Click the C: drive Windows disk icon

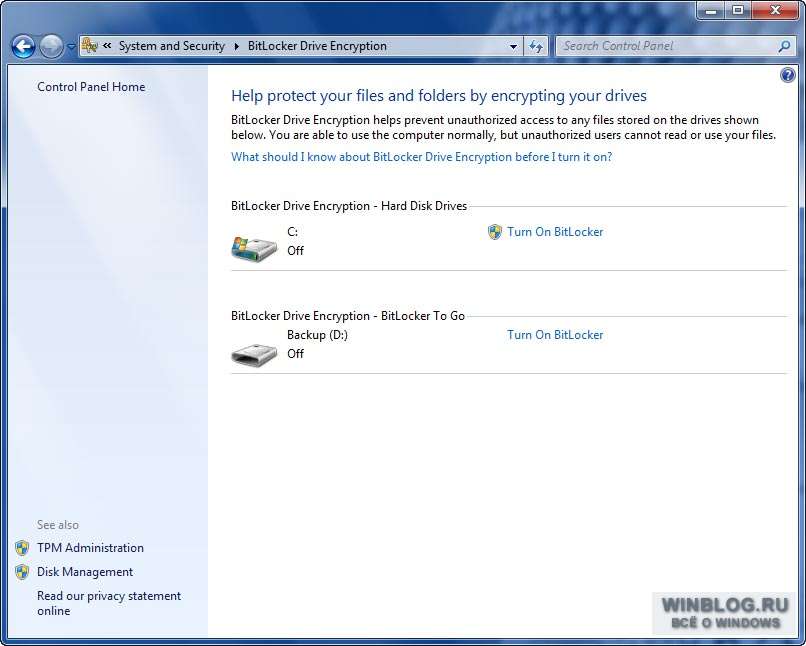coord(254,249)
